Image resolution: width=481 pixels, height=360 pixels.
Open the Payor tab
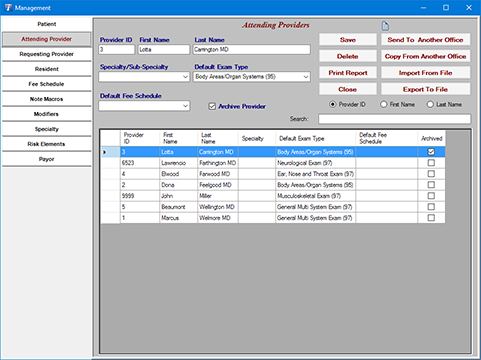pos(47,159)
